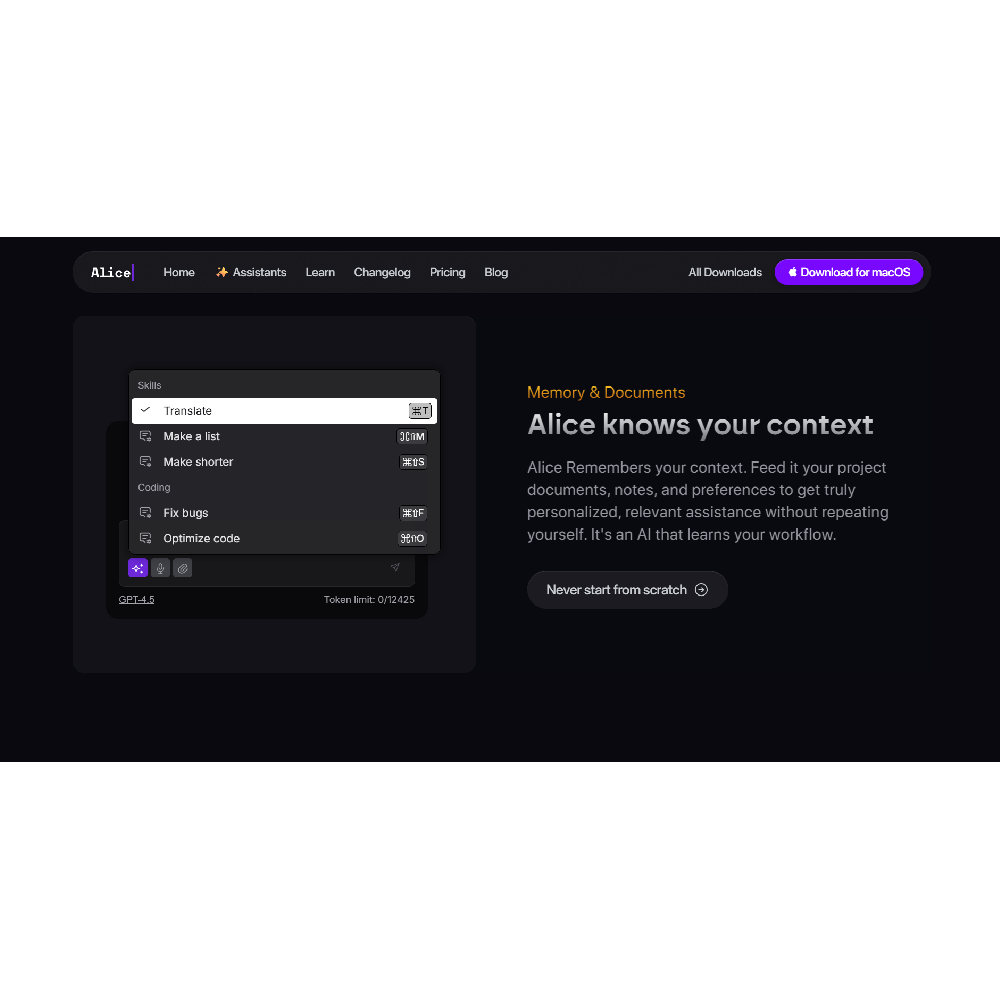Click the paperclip attachment icon
The image size is (1000, 1000).
pyautogui.click(x=182, y=568)
